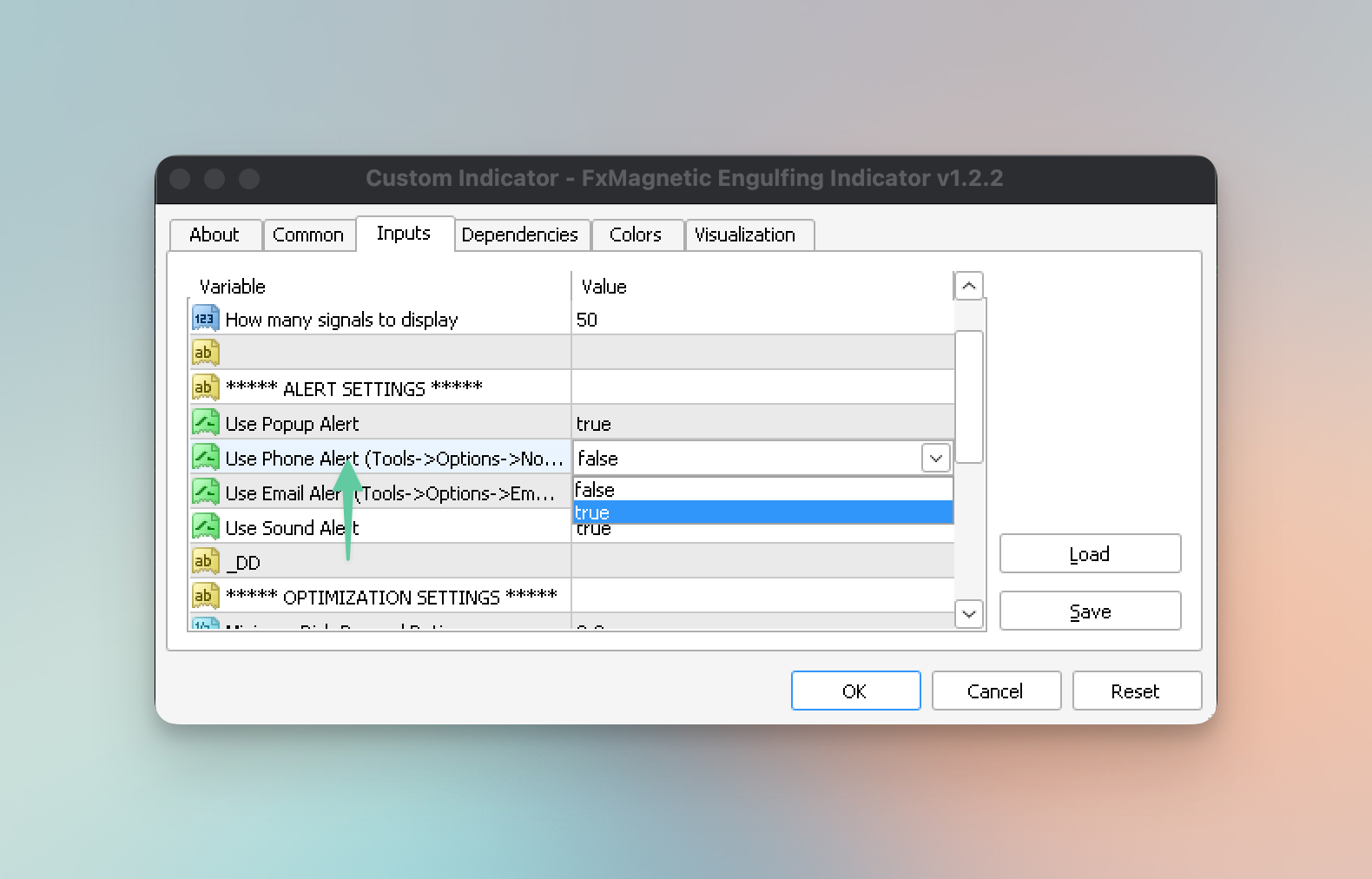Image resolution: width=1372 pixels, height=879 pixels.
Task: Open the Visualization tab
Action: (746, 235)
